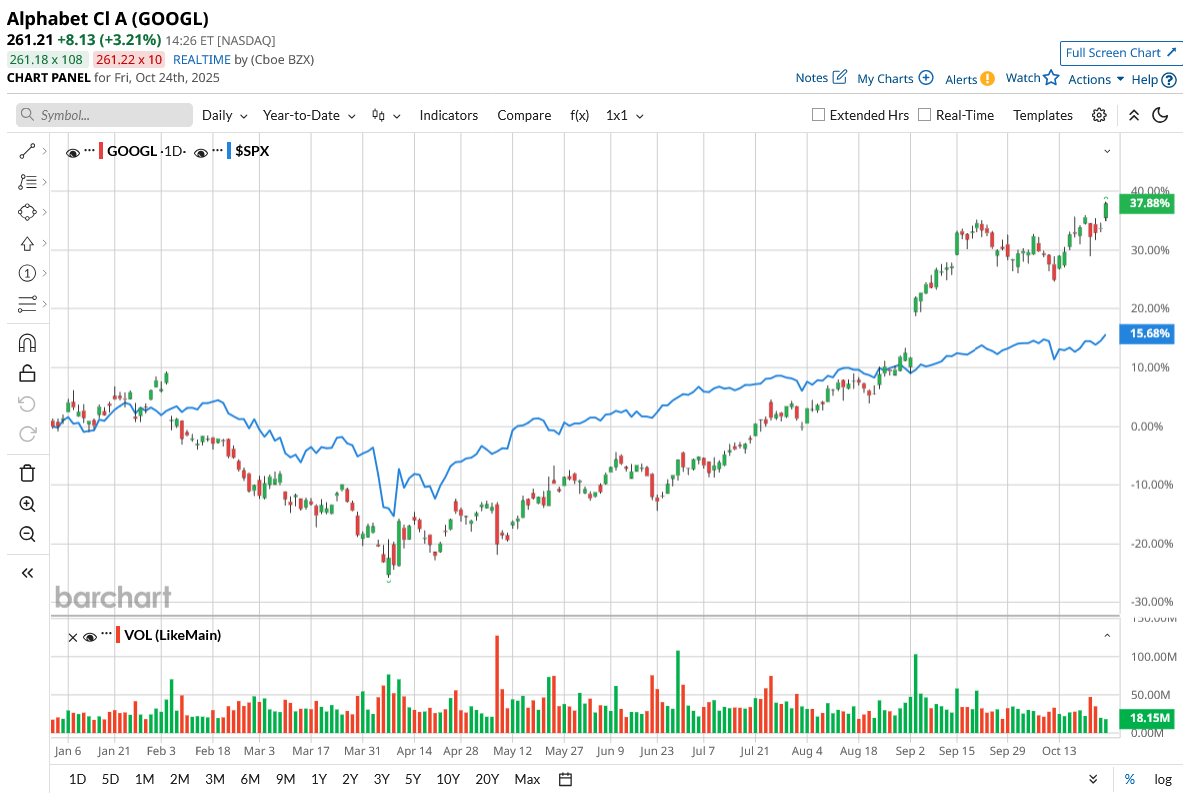Toggle log scale mode
Image resolution: width=1183 pixels, height=793 pixels.
click(x=1163, y=779)
